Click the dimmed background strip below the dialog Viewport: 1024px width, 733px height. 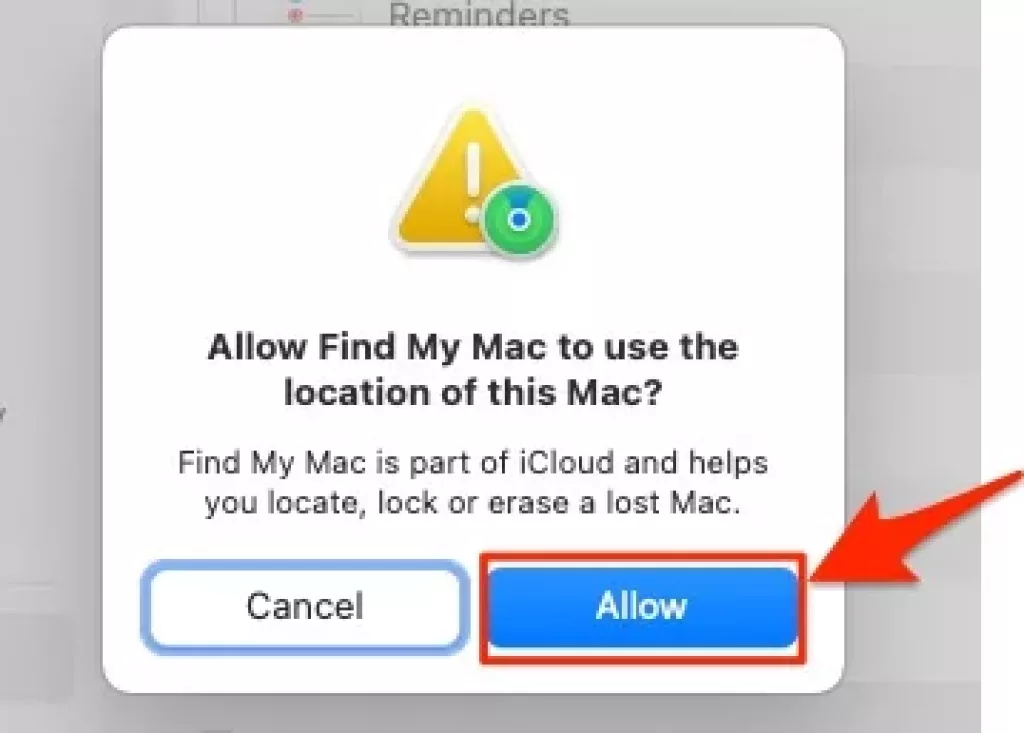click(x=473, y=715)
